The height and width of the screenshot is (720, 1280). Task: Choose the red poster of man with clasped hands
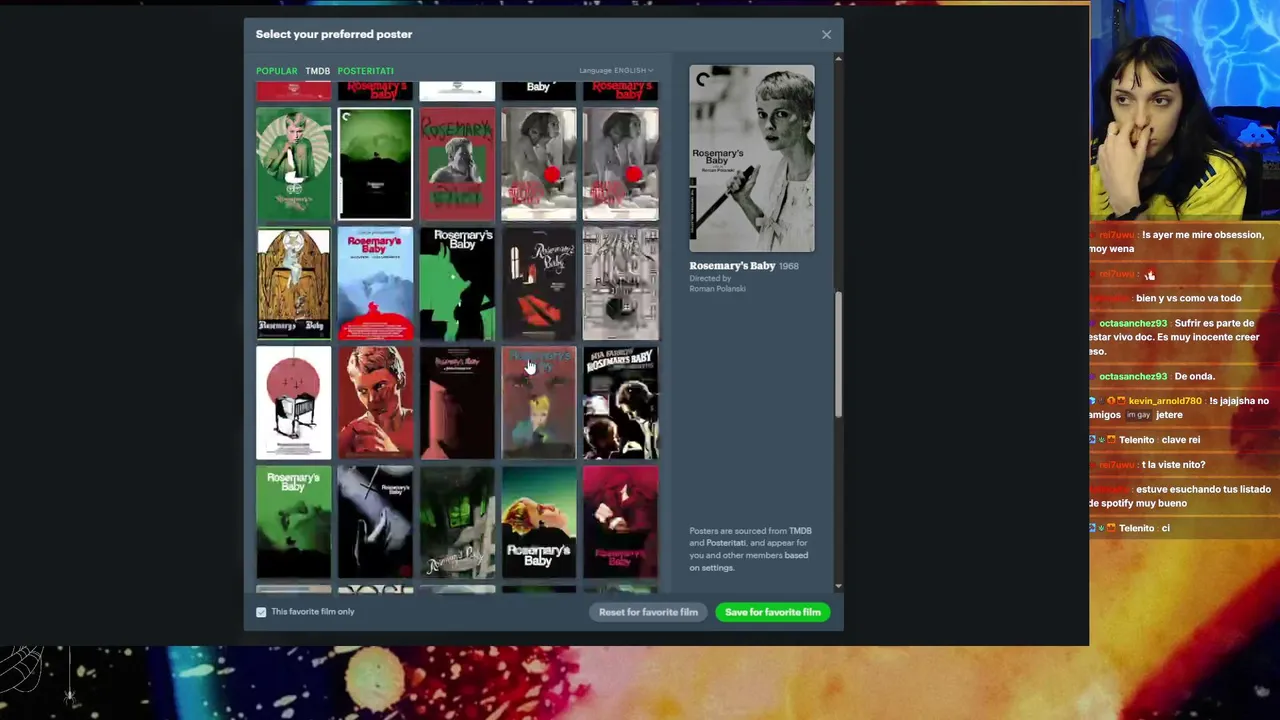click(x=375, y=403)
